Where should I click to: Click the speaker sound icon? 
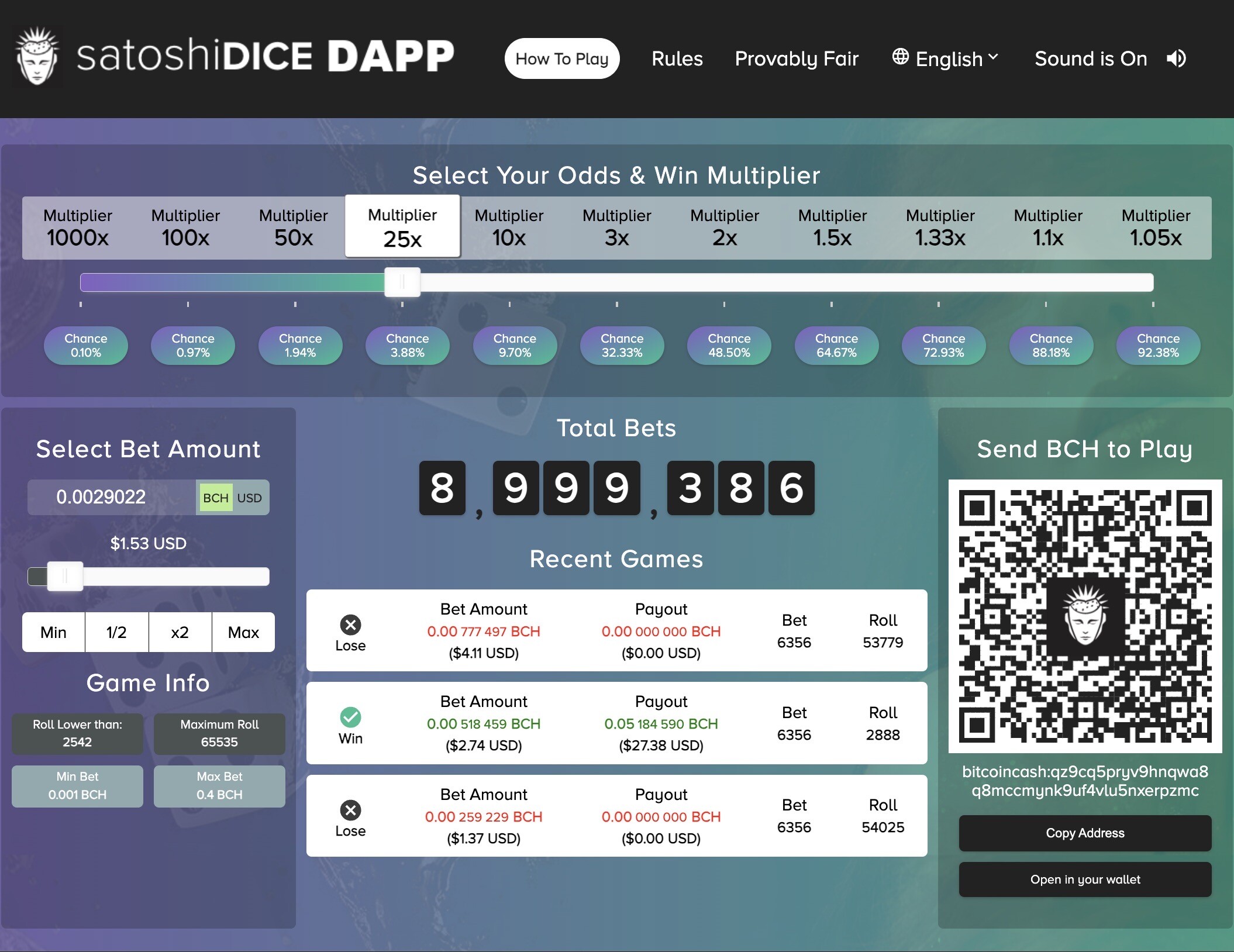1176,58
